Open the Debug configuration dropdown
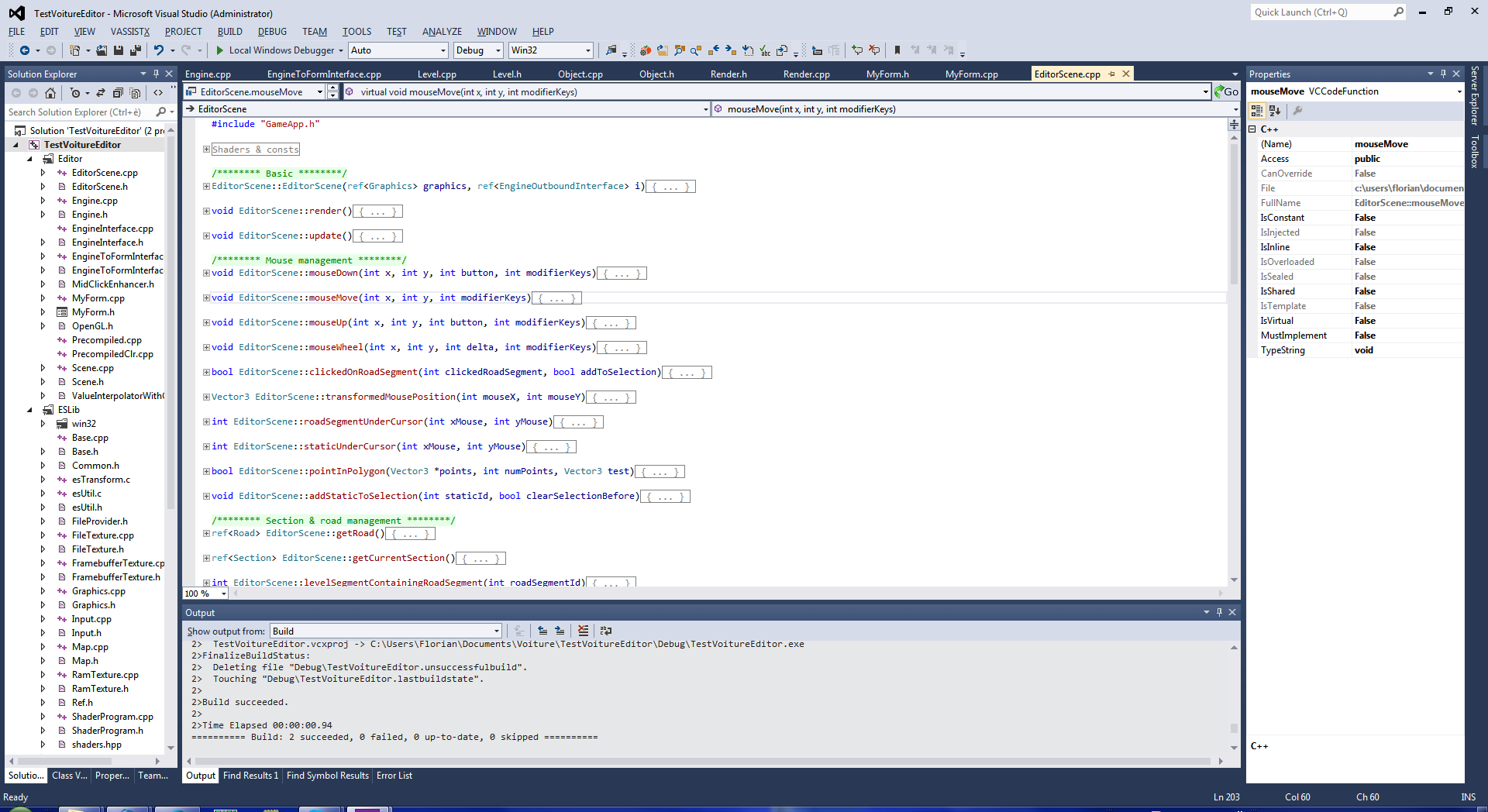This screenshot has width=1488, height=812. pos(479,50)
